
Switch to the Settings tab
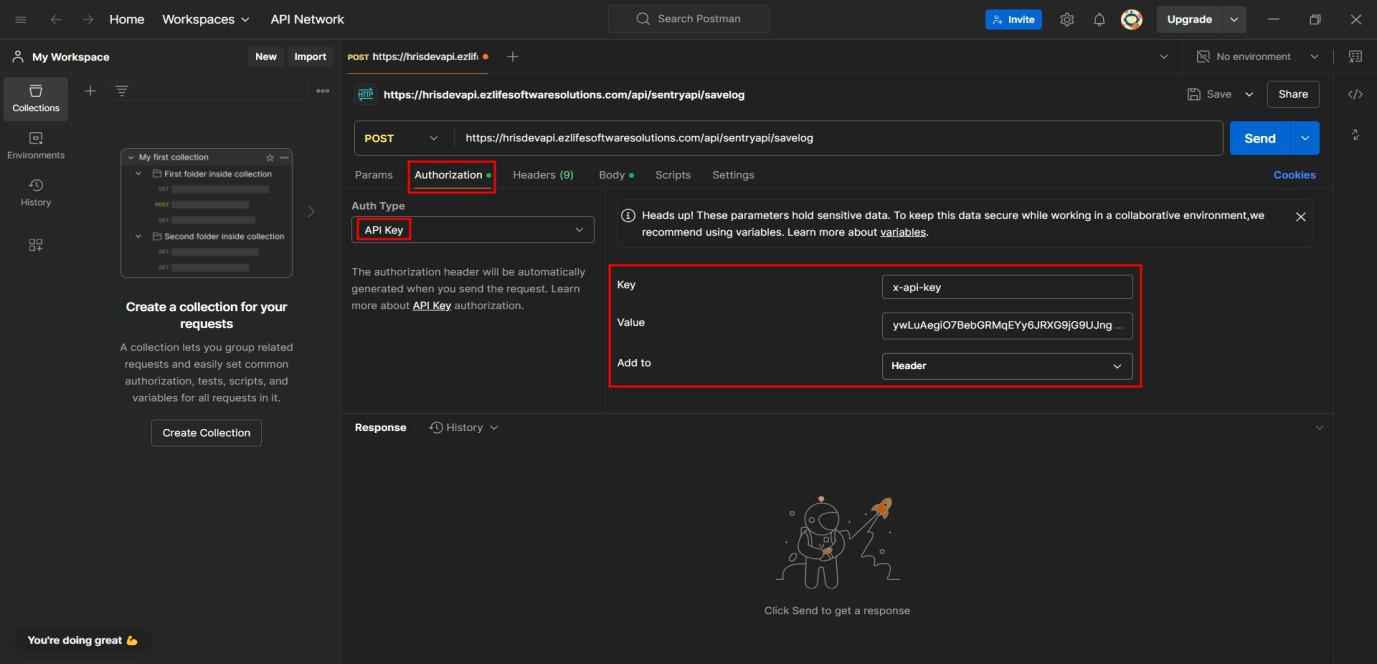click(x=733, y=175)
